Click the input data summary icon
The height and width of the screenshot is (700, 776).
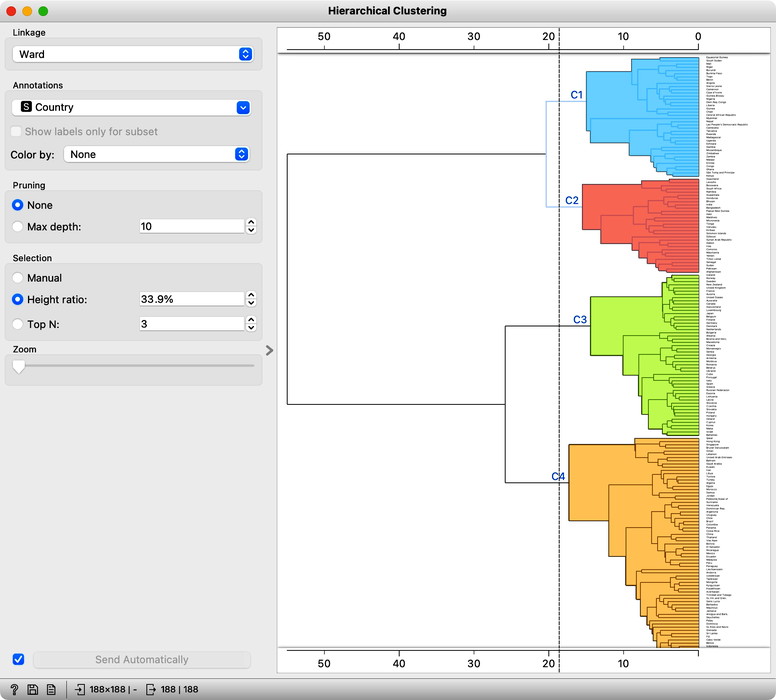coord(80,689)
